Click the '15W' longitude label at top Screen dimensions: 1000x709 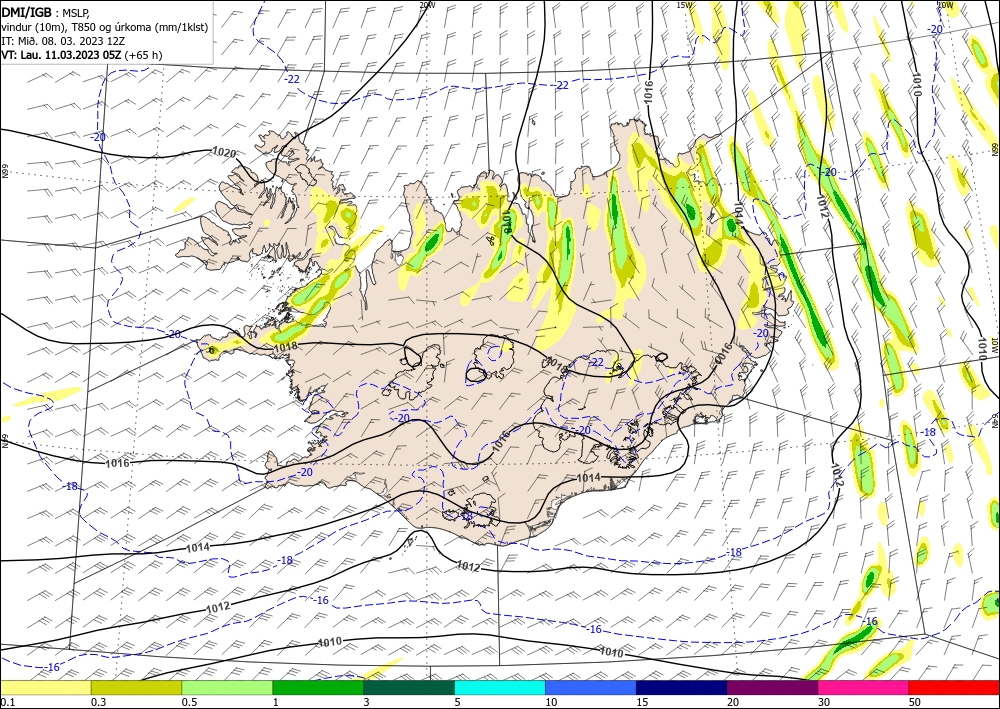point(684,5)
